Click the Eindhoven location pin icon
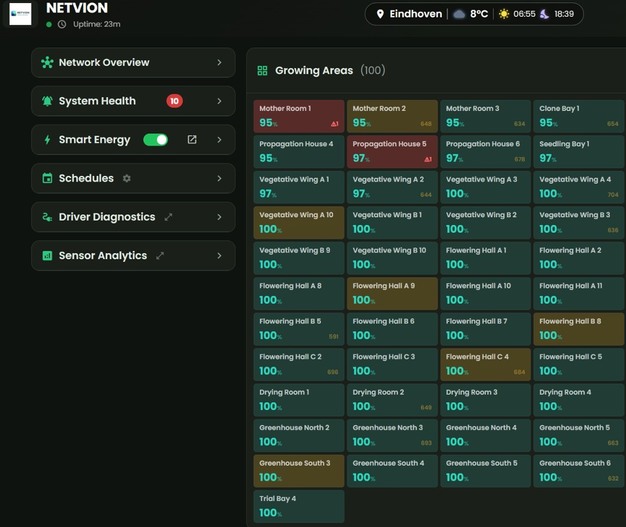This screenshot has height=527, width=626. coord(380,14)
